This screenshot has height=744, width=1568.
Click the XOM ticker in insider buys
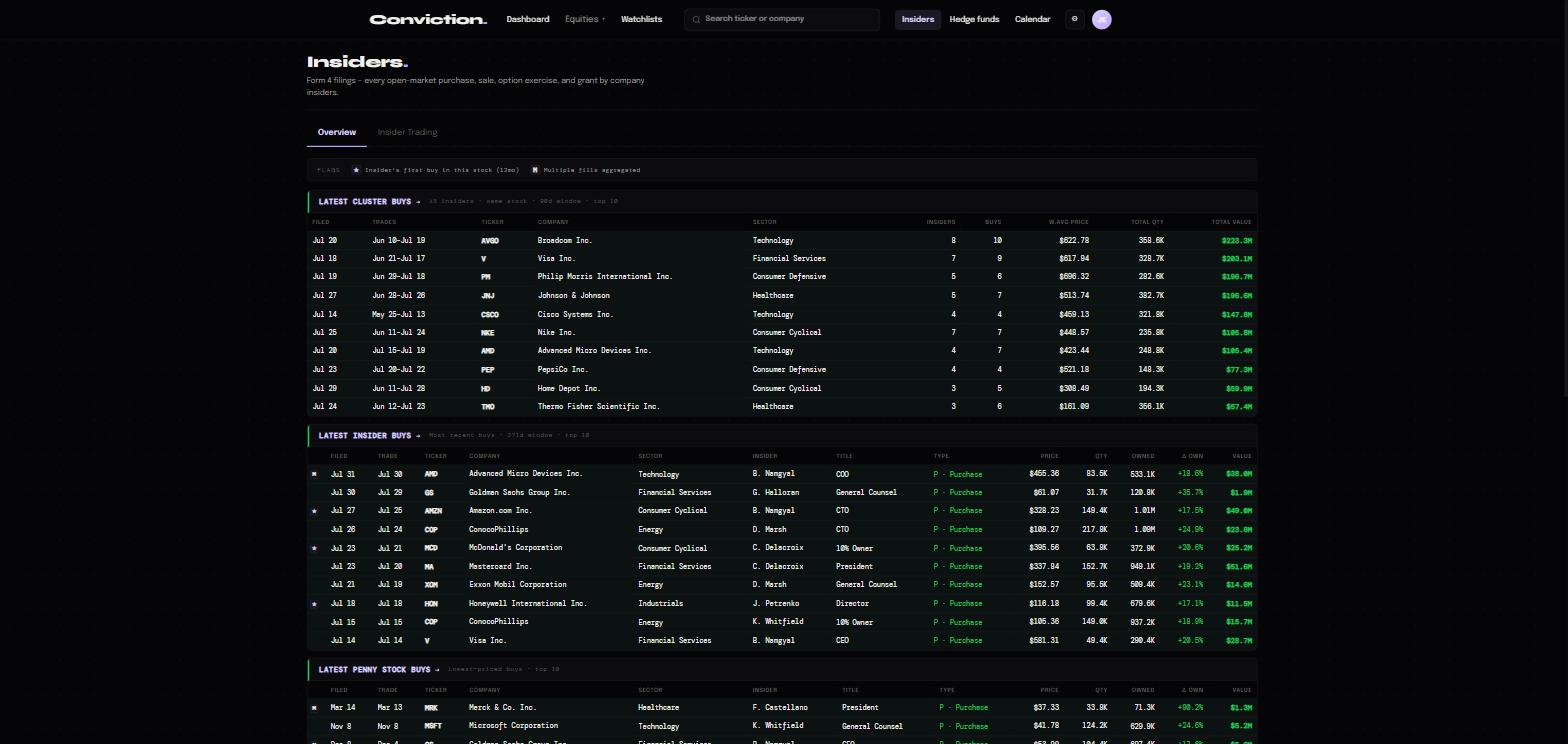coord(431,585)
